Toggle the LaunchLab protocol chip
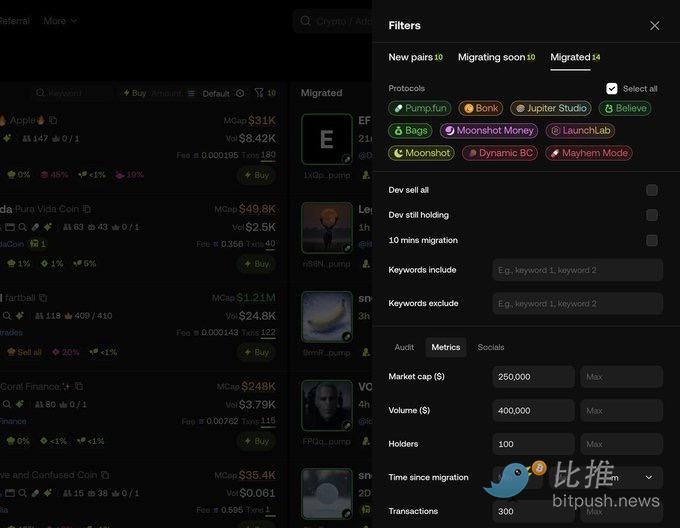 point(580,130)
